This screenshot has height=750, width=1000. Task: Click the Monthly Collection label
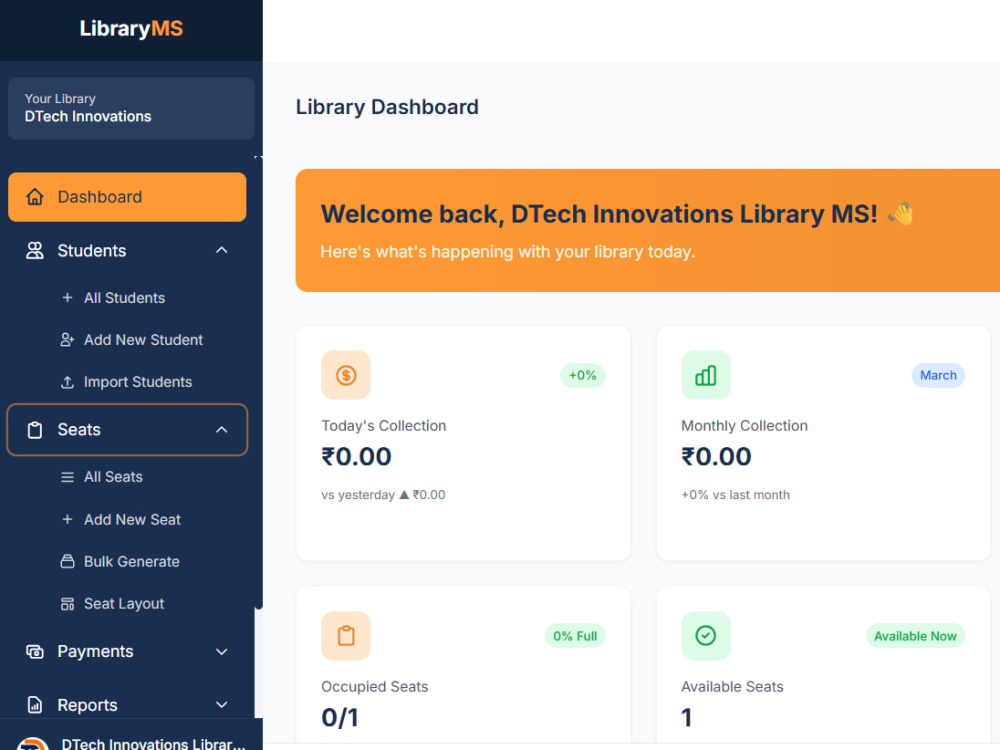click(744, 425)
